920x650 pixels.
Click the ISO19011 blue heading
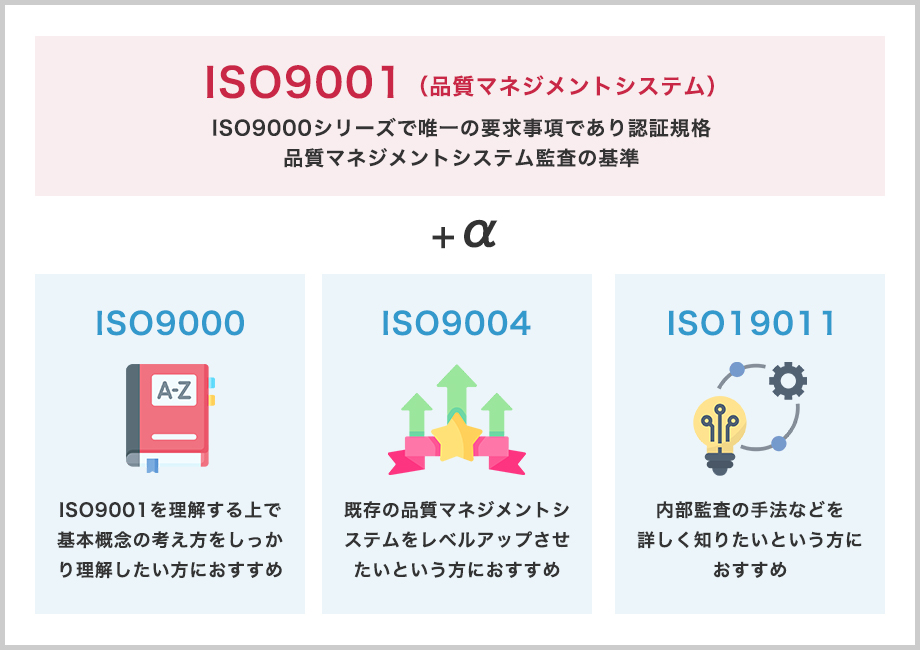click(751, 323)
